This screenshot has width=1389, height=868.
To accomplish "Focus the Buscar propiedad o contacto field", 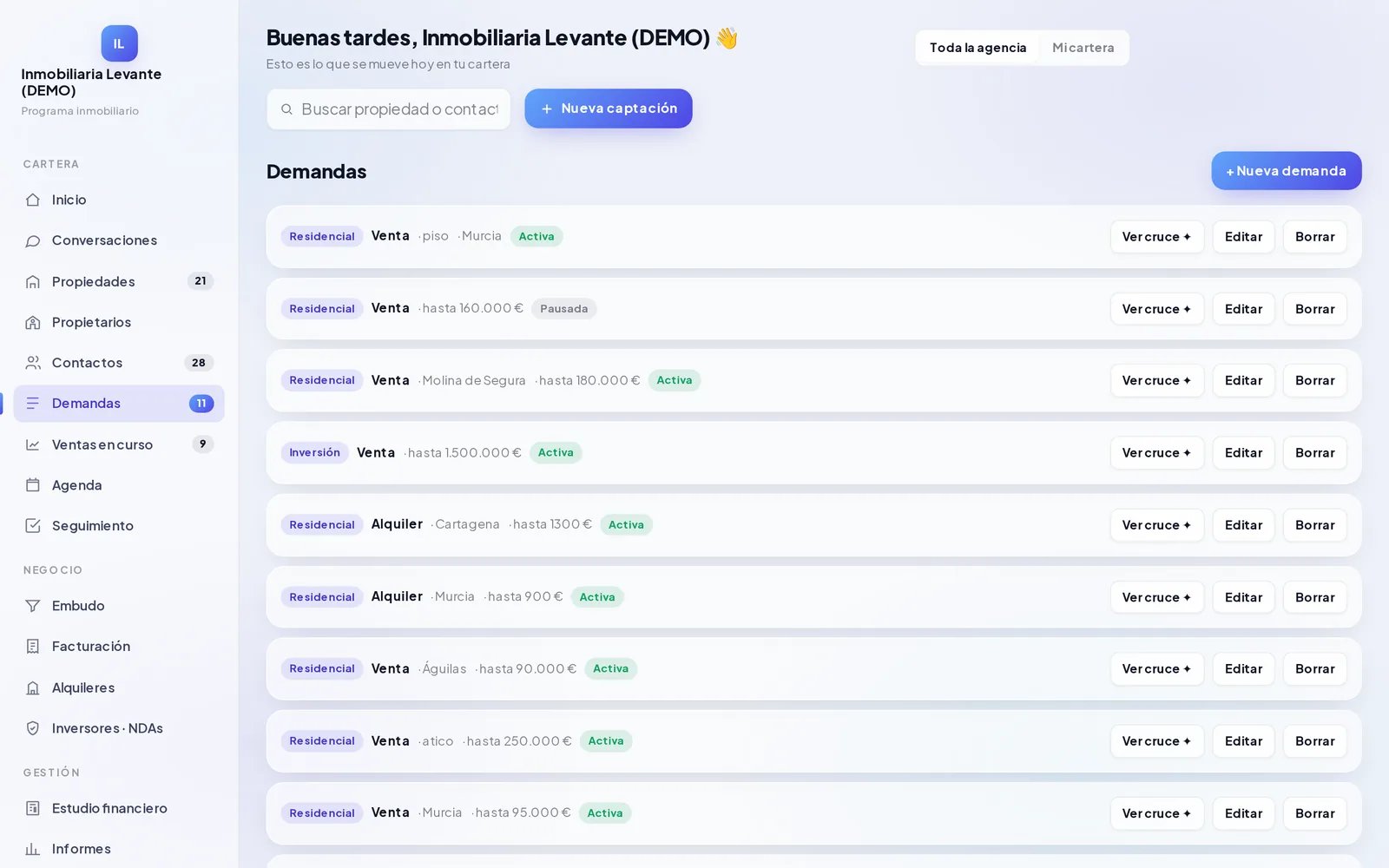I will pyautogui.click(x=389, y=109).
